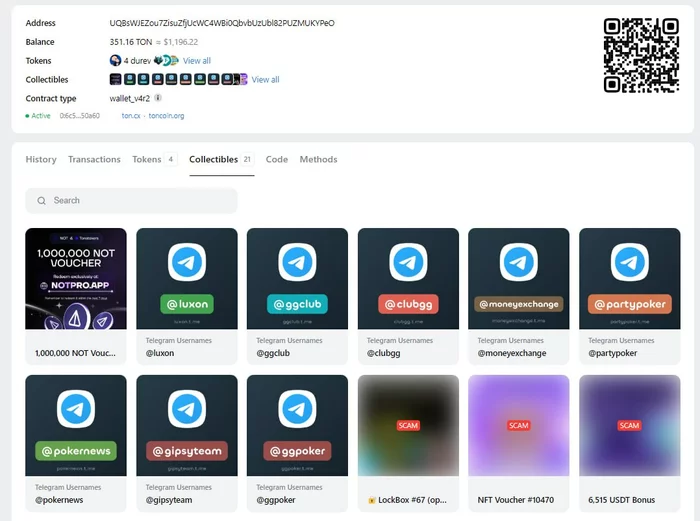Viewport: 700px width, 521px height.
Task: Open the @pokernews username card
Action: pos(76,443)
